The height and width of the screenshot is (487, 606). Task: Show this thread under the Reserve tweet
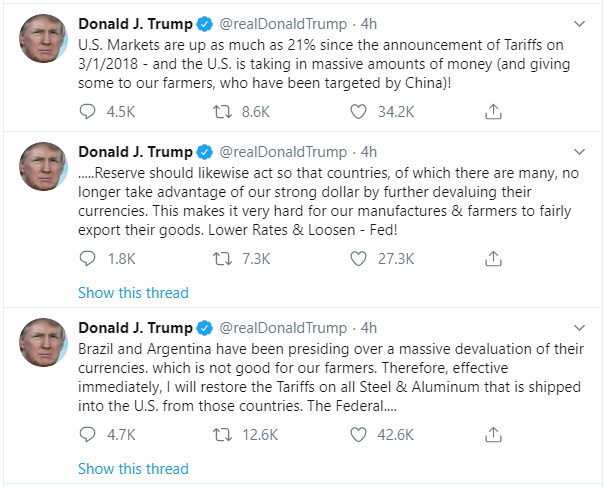point(133,293)
